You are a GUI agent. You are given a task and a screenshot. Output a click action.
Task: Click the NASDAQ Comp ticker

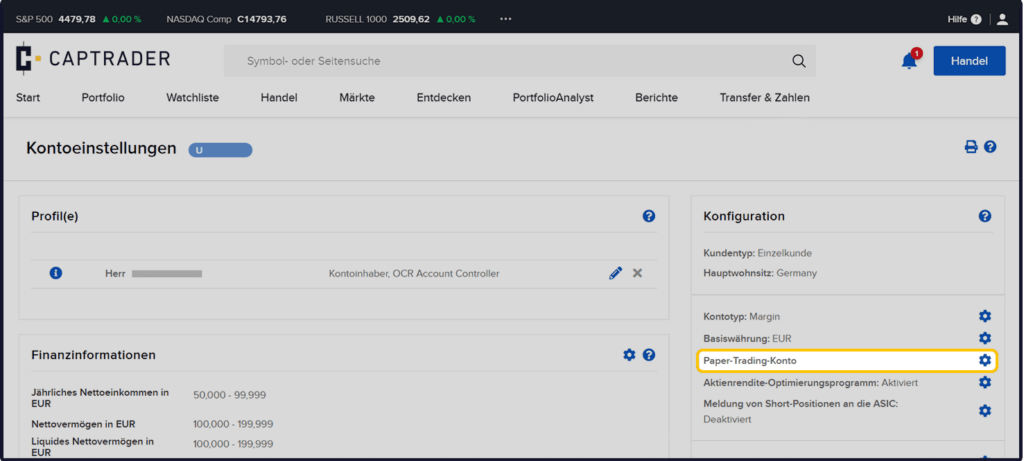(226, 19)
